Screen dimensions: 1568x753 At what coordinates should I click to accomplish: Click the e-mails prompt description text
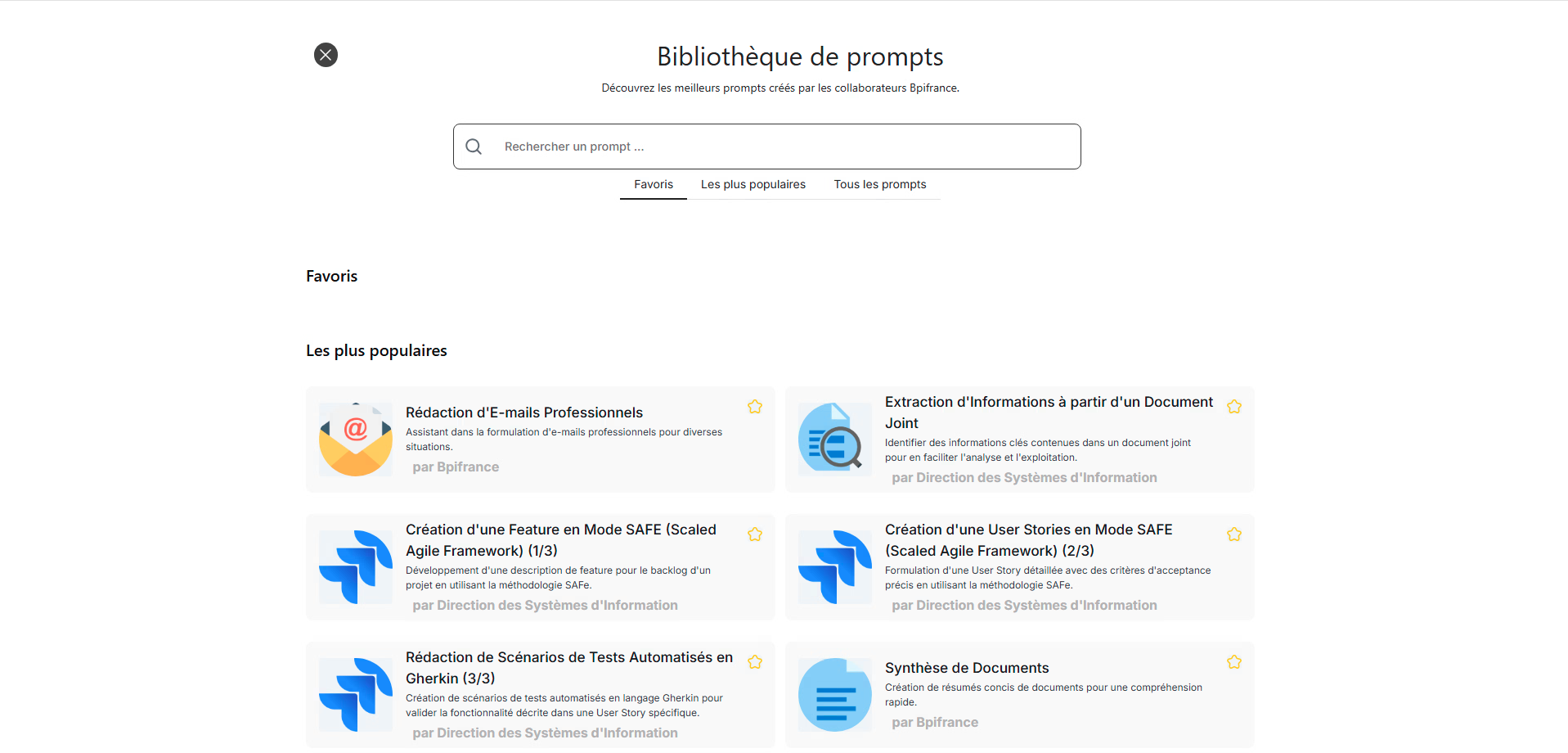(x=564, y=440)
